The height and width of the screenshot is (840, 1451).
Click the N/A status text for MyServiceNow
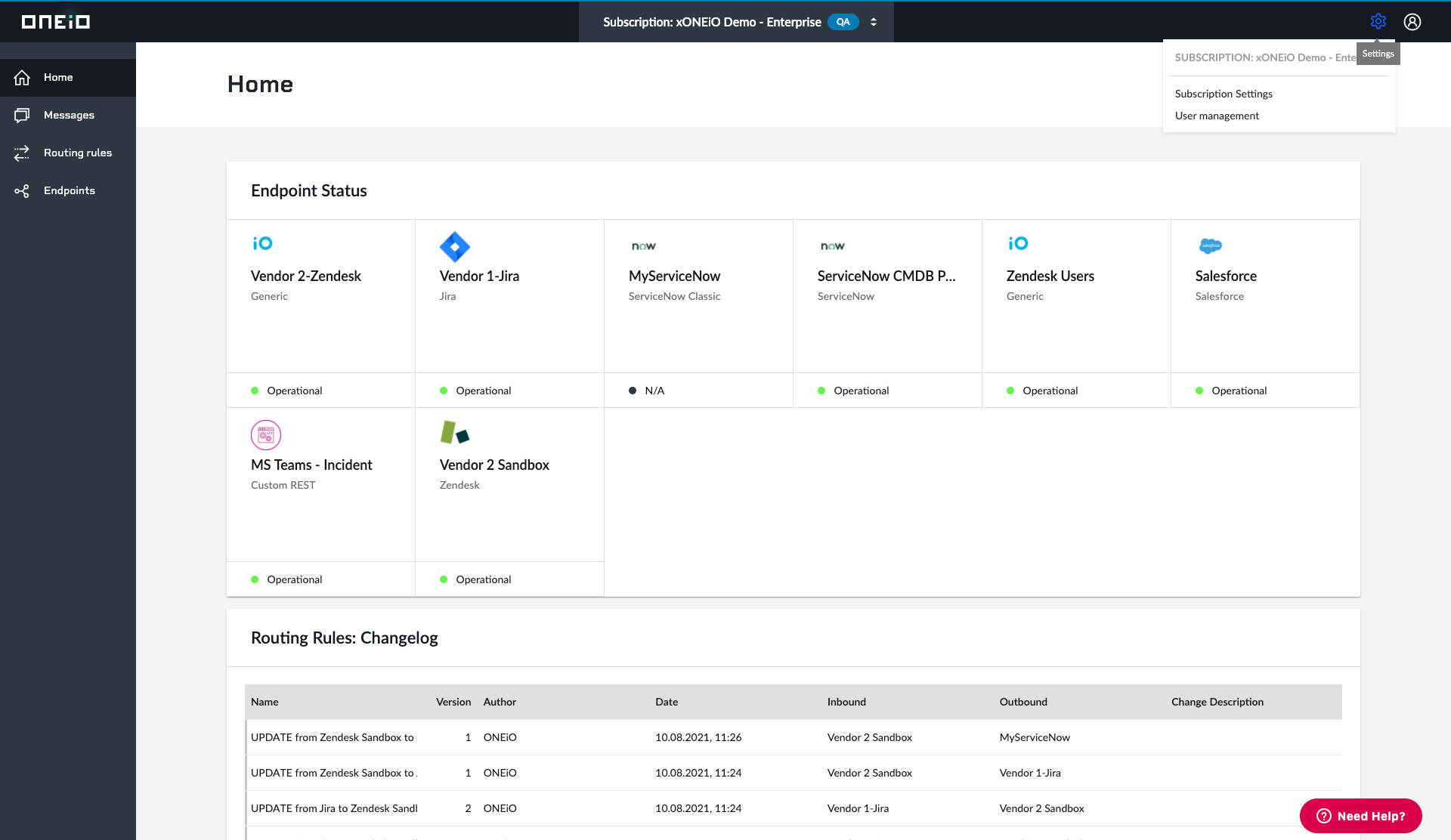pos(654,391)
